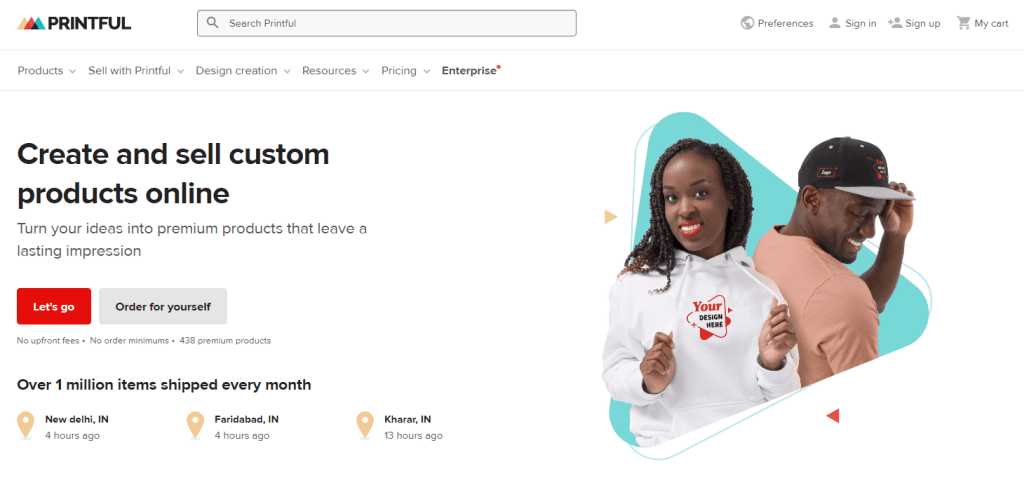Expand the Resources menu chevron
The width and height of the screenshot is (1024, 485).
pyautogui.click(x=366, y=71)
